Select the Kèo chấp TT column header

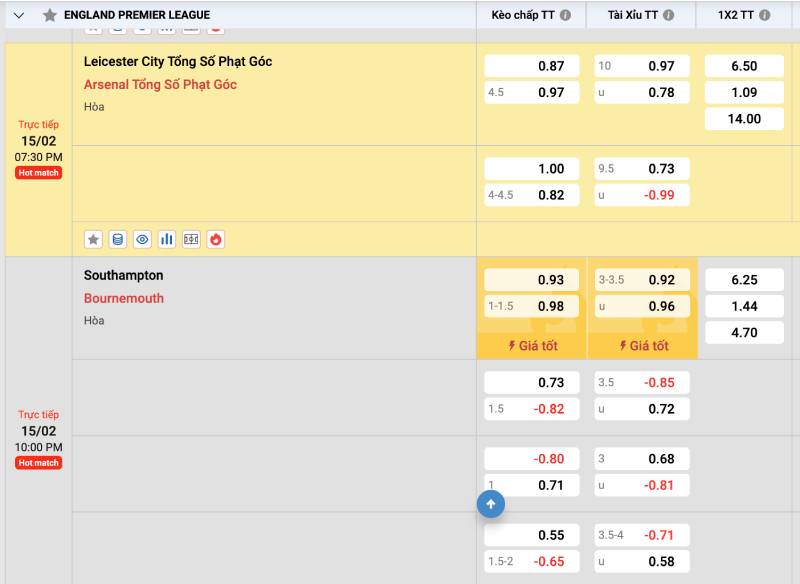coord(522,15)
